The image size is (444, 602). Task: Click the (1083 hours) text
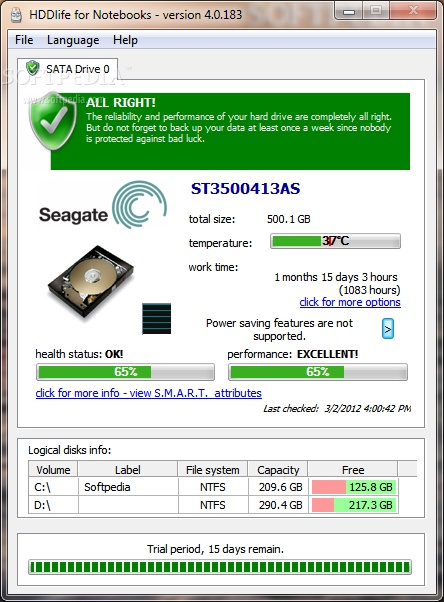[x=369, y=290]
